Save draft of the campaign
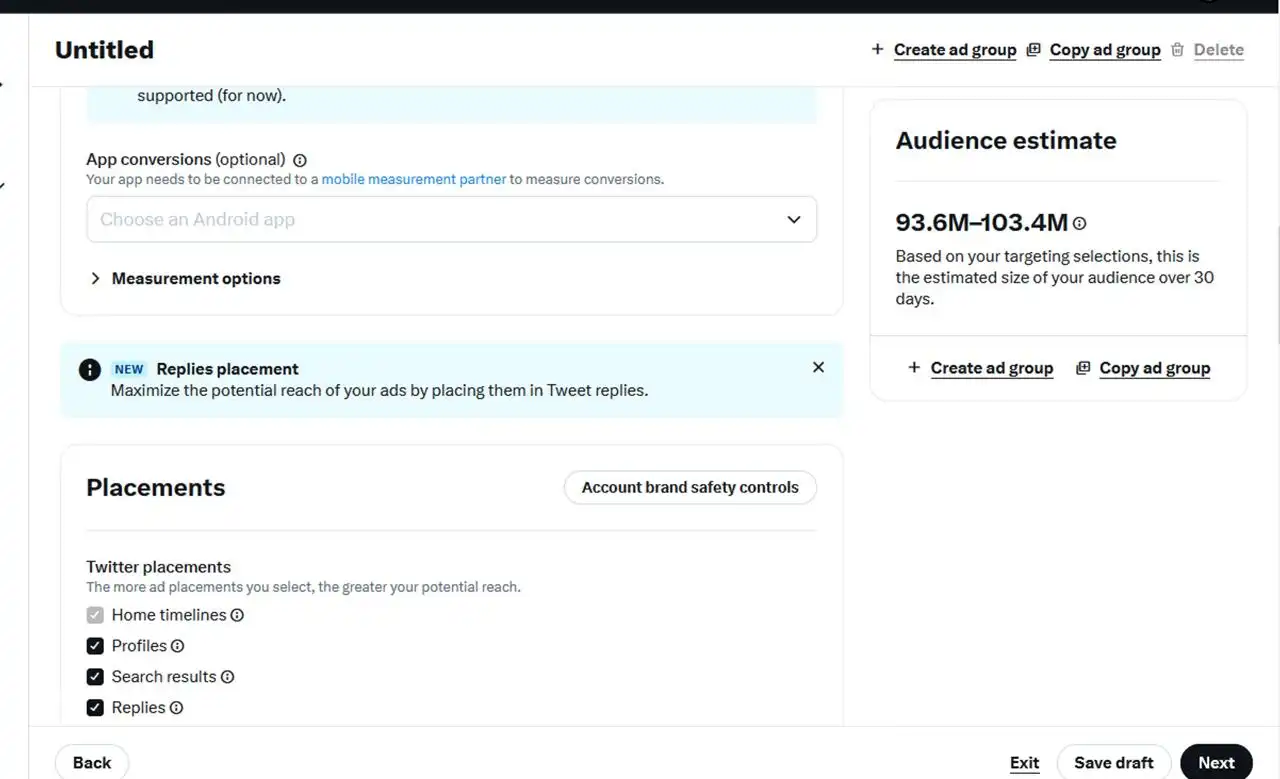The width and height of the screenshot is (1280, 779). 1113,763
